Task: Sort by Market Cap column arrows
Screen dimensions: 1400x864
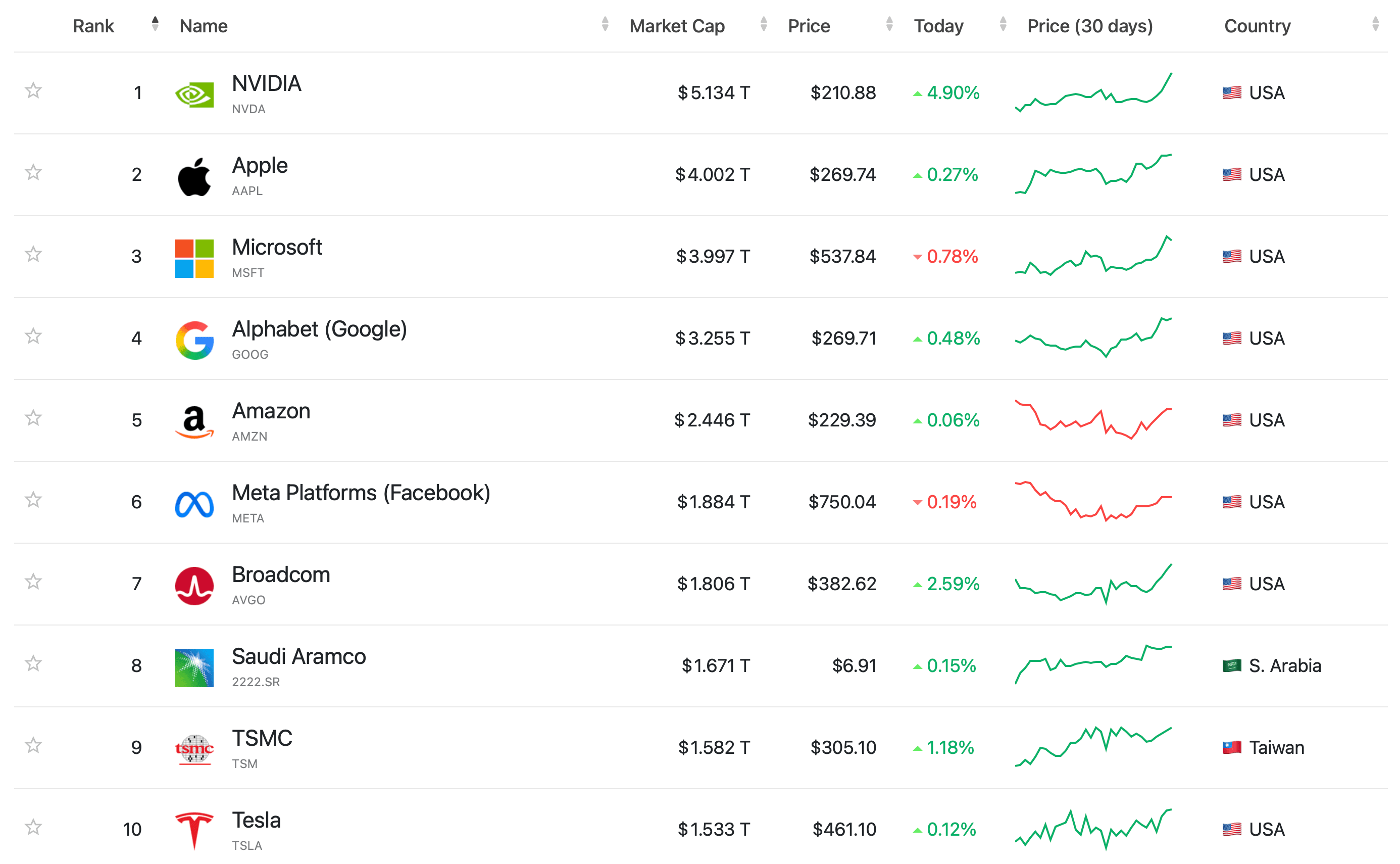Action: coord(764,24)
